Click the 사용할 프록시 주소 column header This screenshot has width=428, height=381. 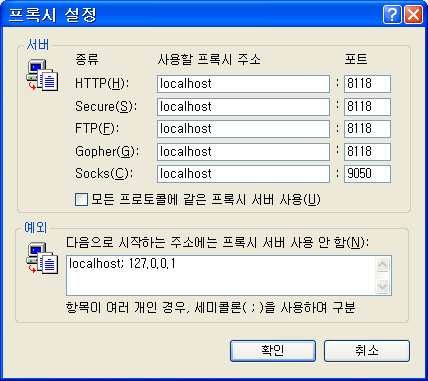tap(209, 60)
